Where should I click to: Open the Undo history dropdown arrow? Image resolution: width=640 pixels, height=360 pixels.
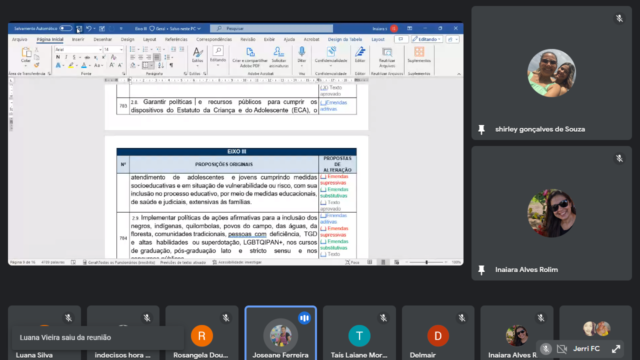pyautogui.click(x=94, y=29)
